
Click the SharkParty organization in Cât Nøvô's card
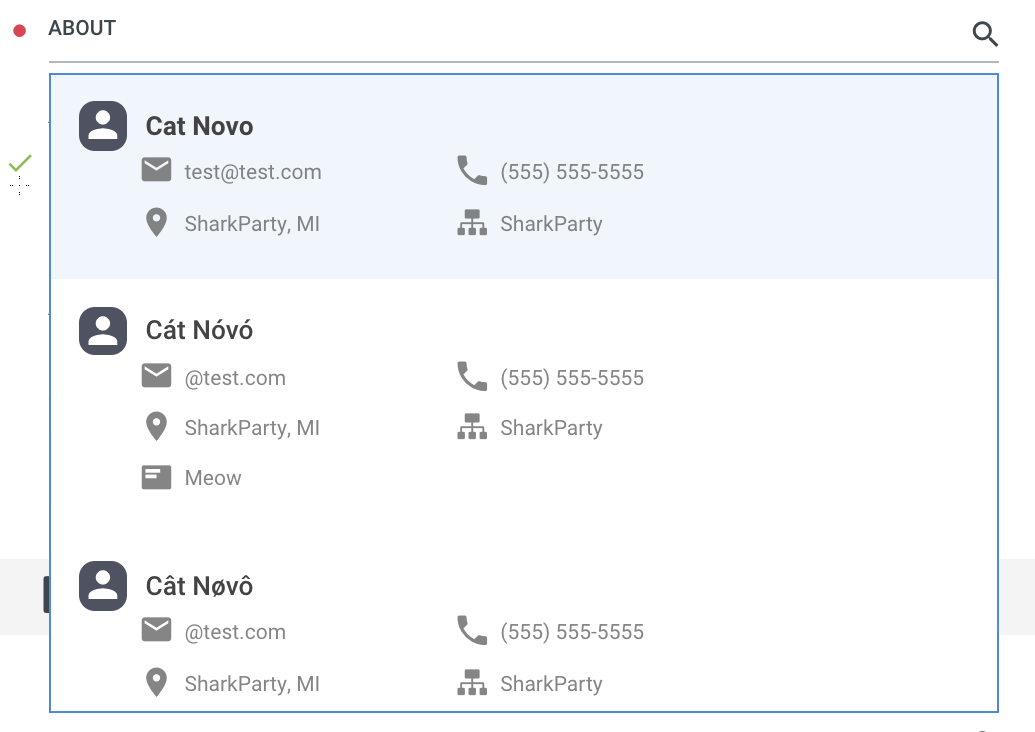click(551, 684)
